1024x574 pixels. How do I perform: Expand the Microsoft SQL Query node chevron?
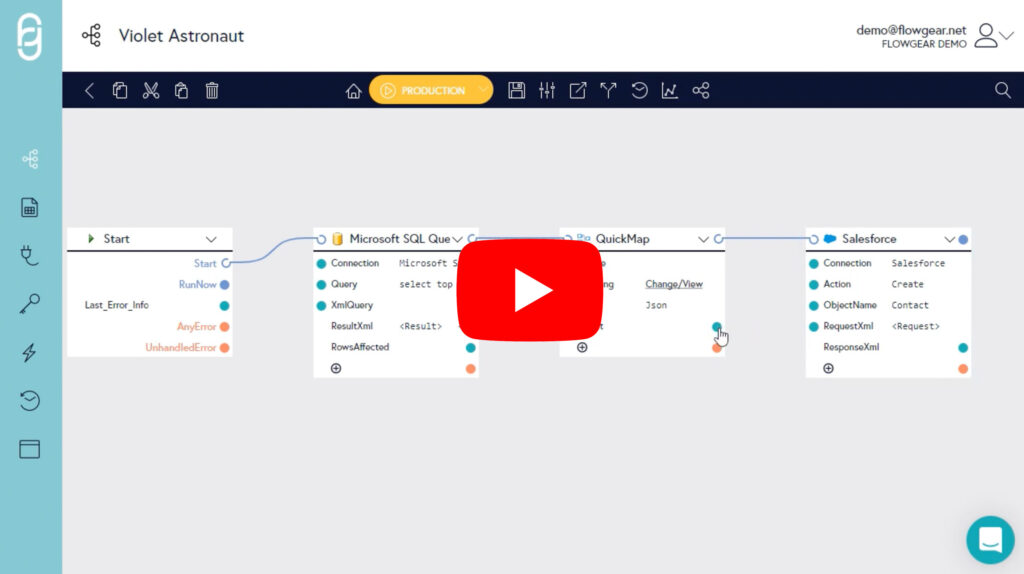[457, 239]
